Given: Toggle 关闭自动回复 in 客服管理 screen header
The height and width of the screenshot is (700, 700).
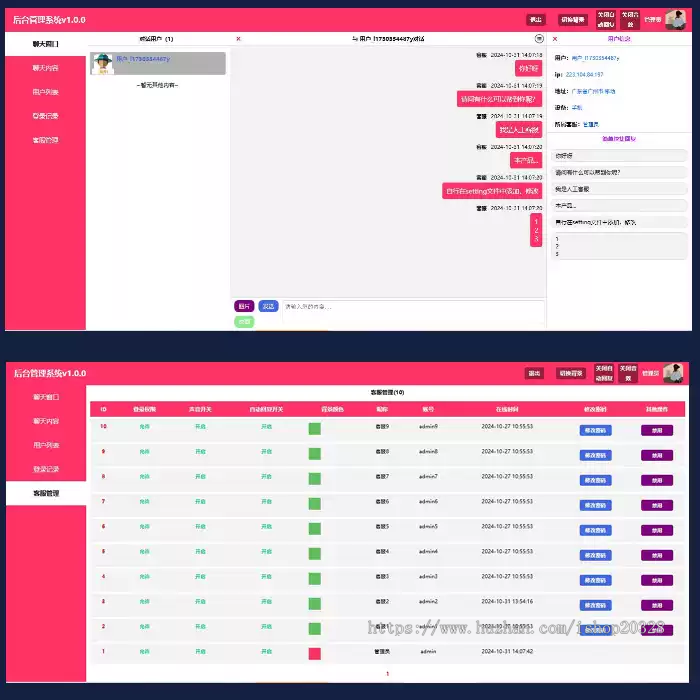Looking at the screenshot, I should point(604,373).
